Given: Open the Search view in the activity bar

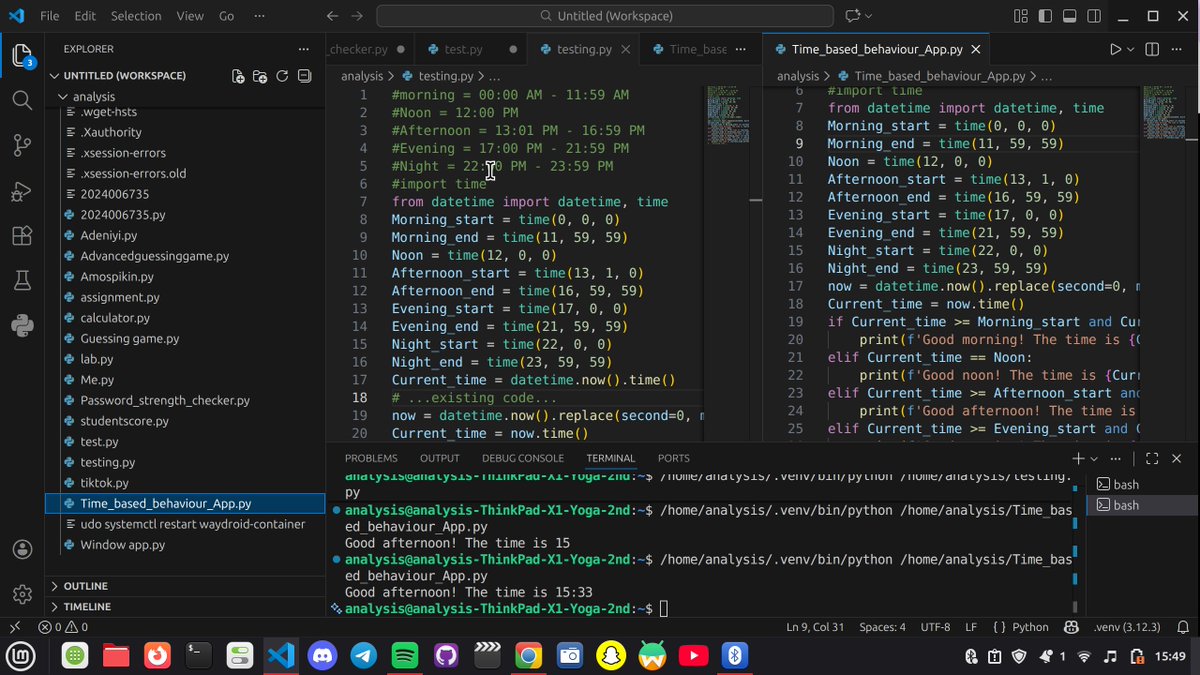Looking at the screenshot, I should [x=22, y=99].
